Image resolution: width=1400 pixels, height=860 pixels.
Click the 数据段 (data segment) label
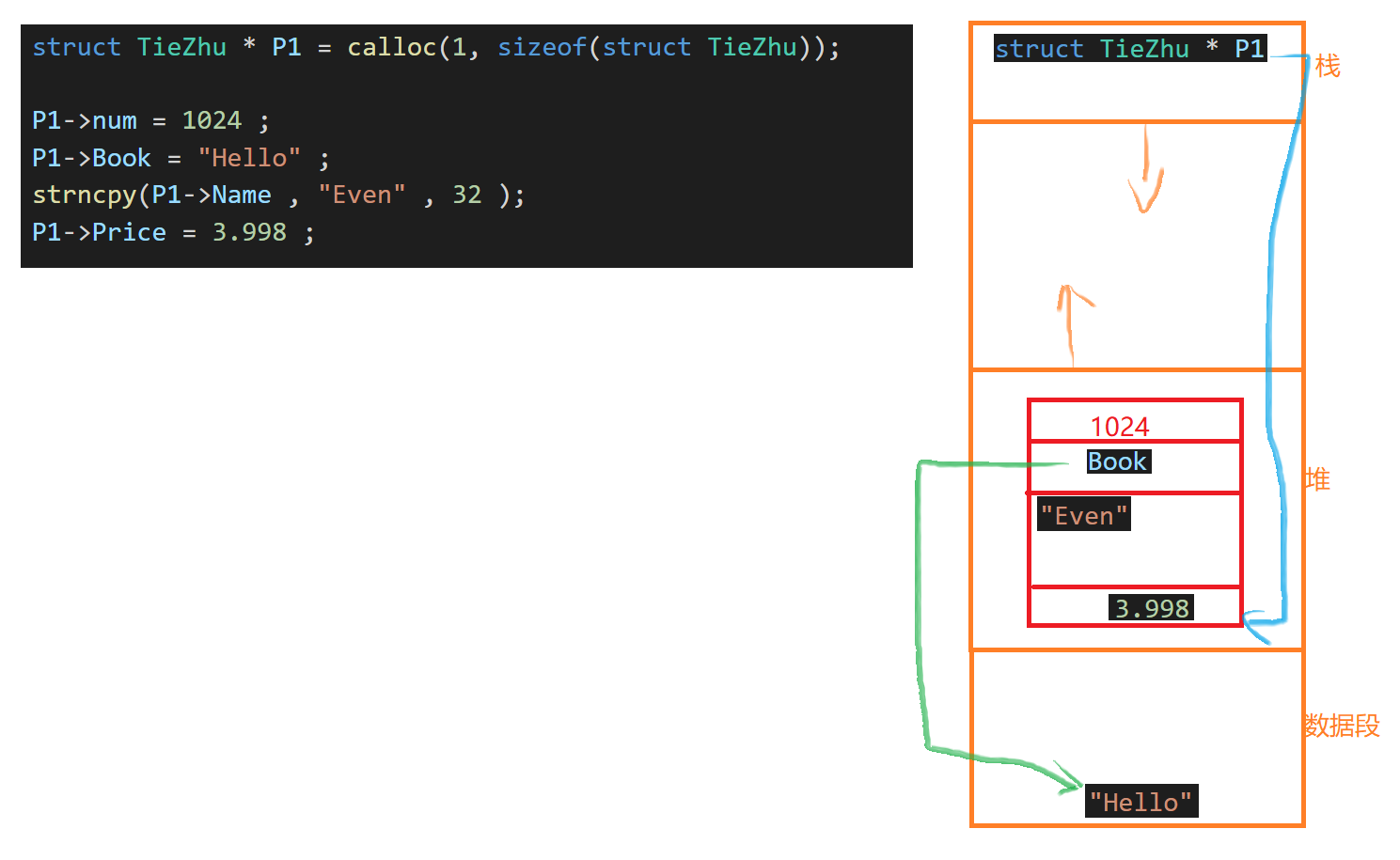point(1342,726)
